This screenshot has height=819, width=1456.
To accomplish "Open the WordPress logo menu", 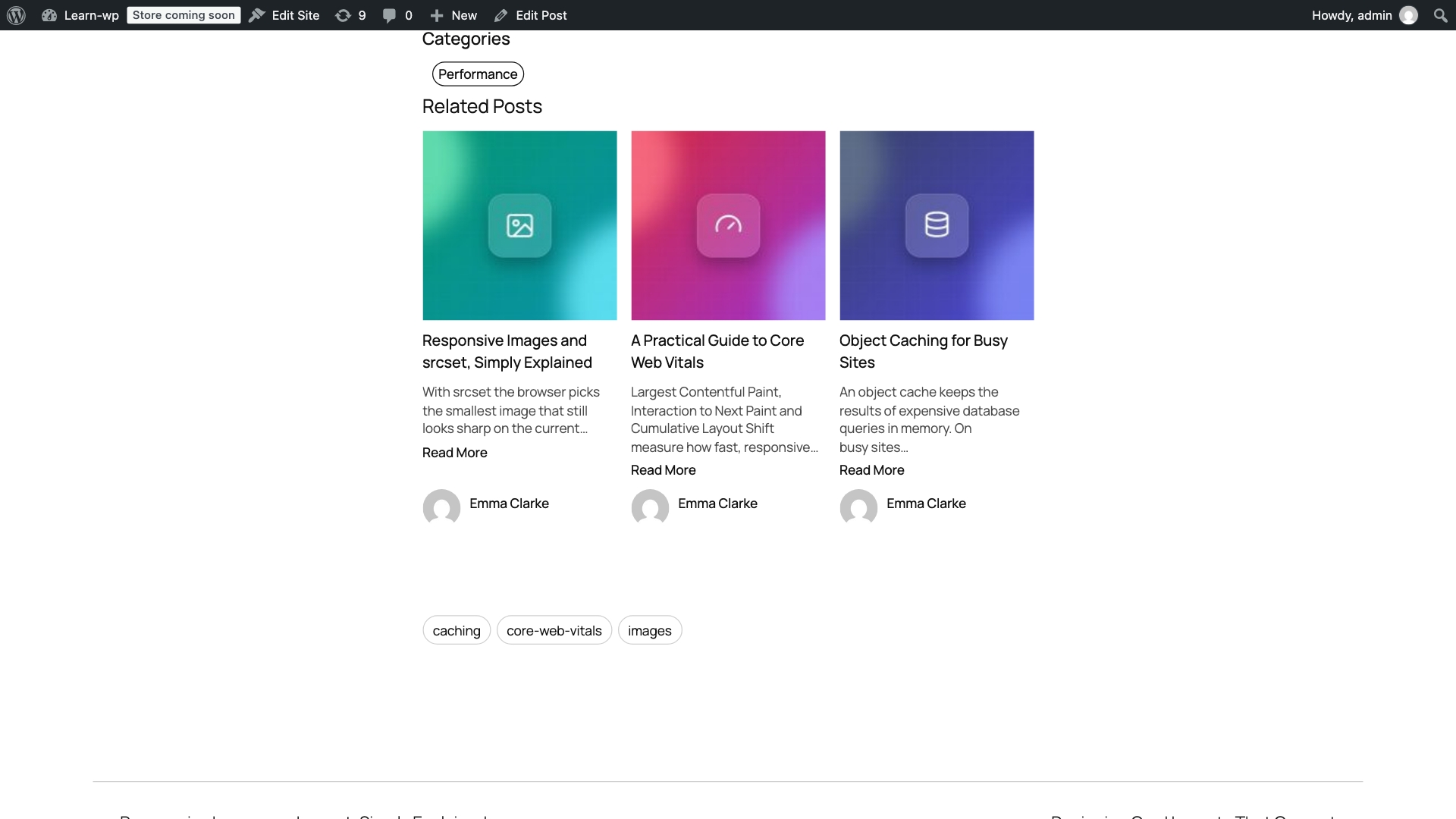I will 16,15.
